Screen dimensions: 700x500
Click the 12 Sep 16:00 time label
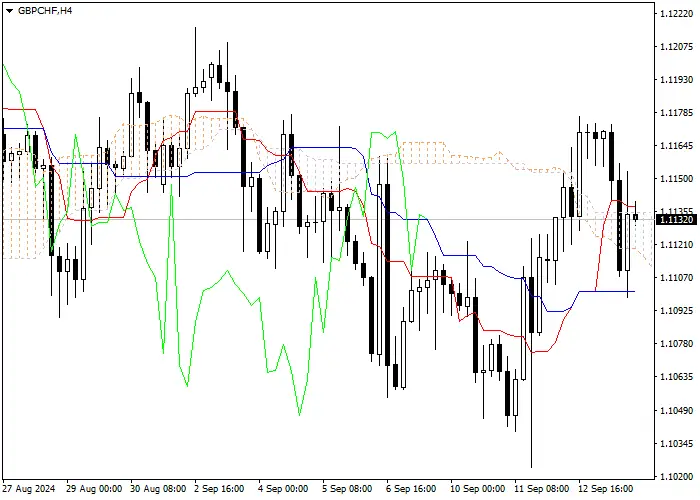(606, 489)
